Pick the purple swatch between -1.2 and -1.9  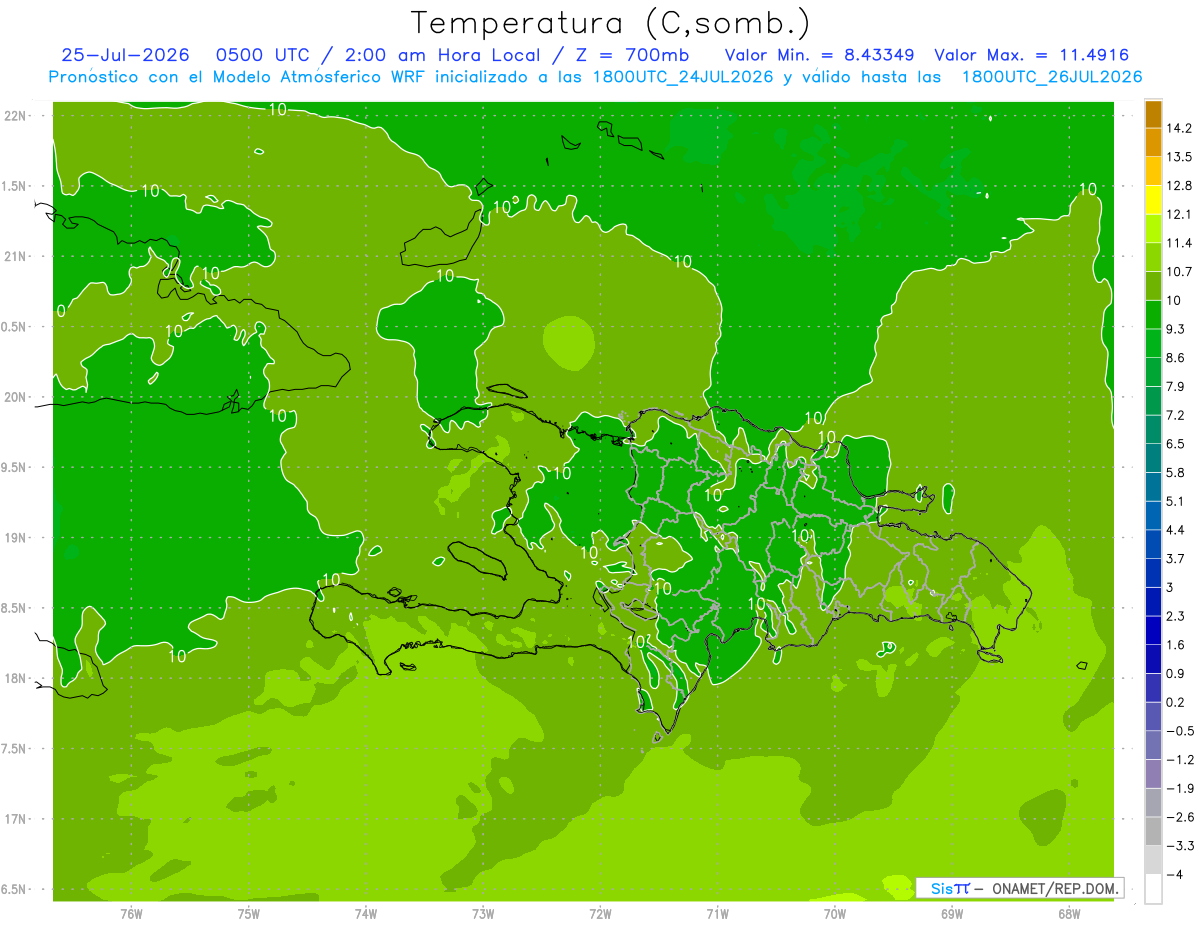point(1153,773)
